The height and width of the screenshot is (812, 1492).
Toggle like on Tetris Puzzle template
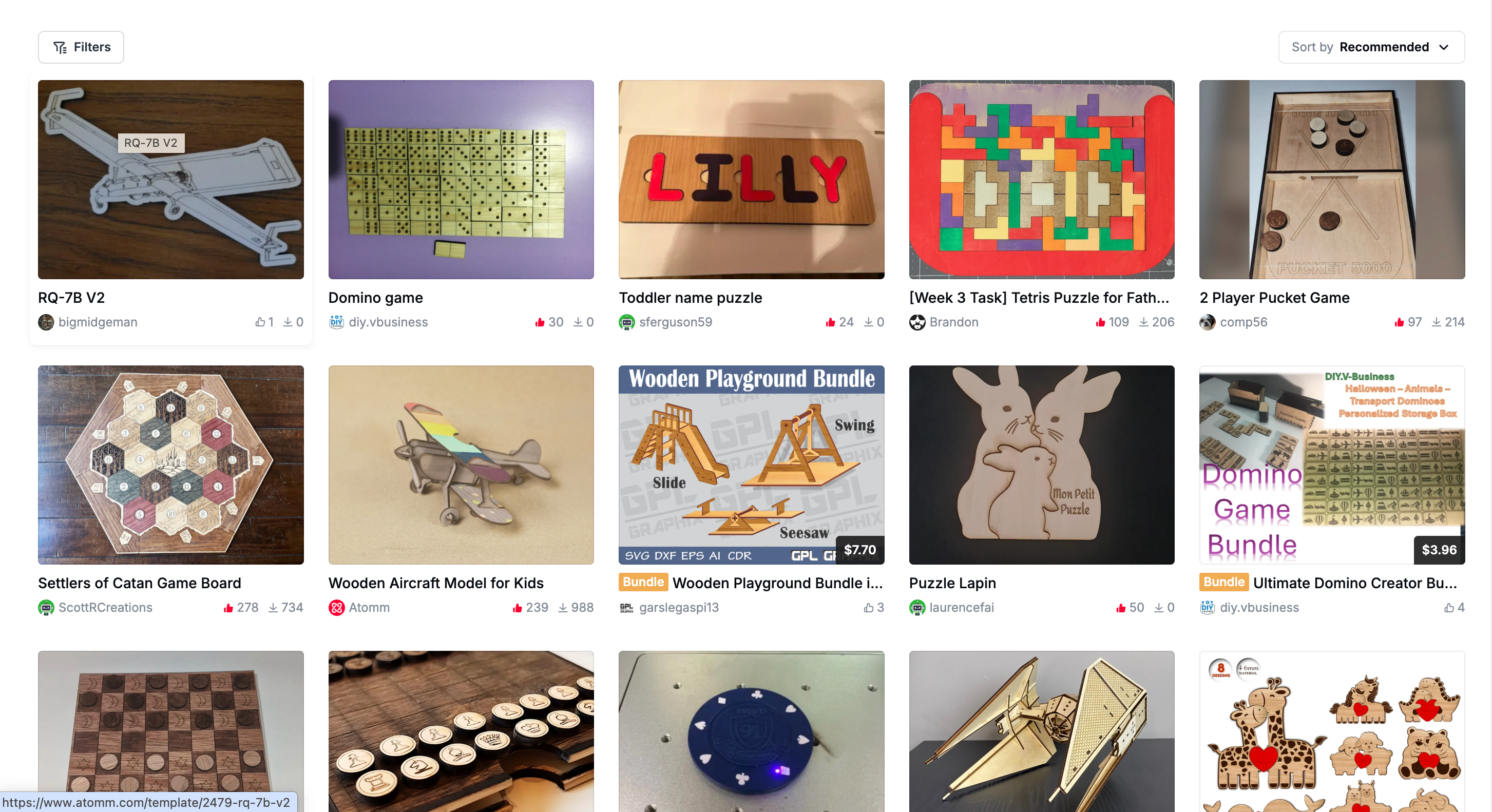tap(1100, 322)
